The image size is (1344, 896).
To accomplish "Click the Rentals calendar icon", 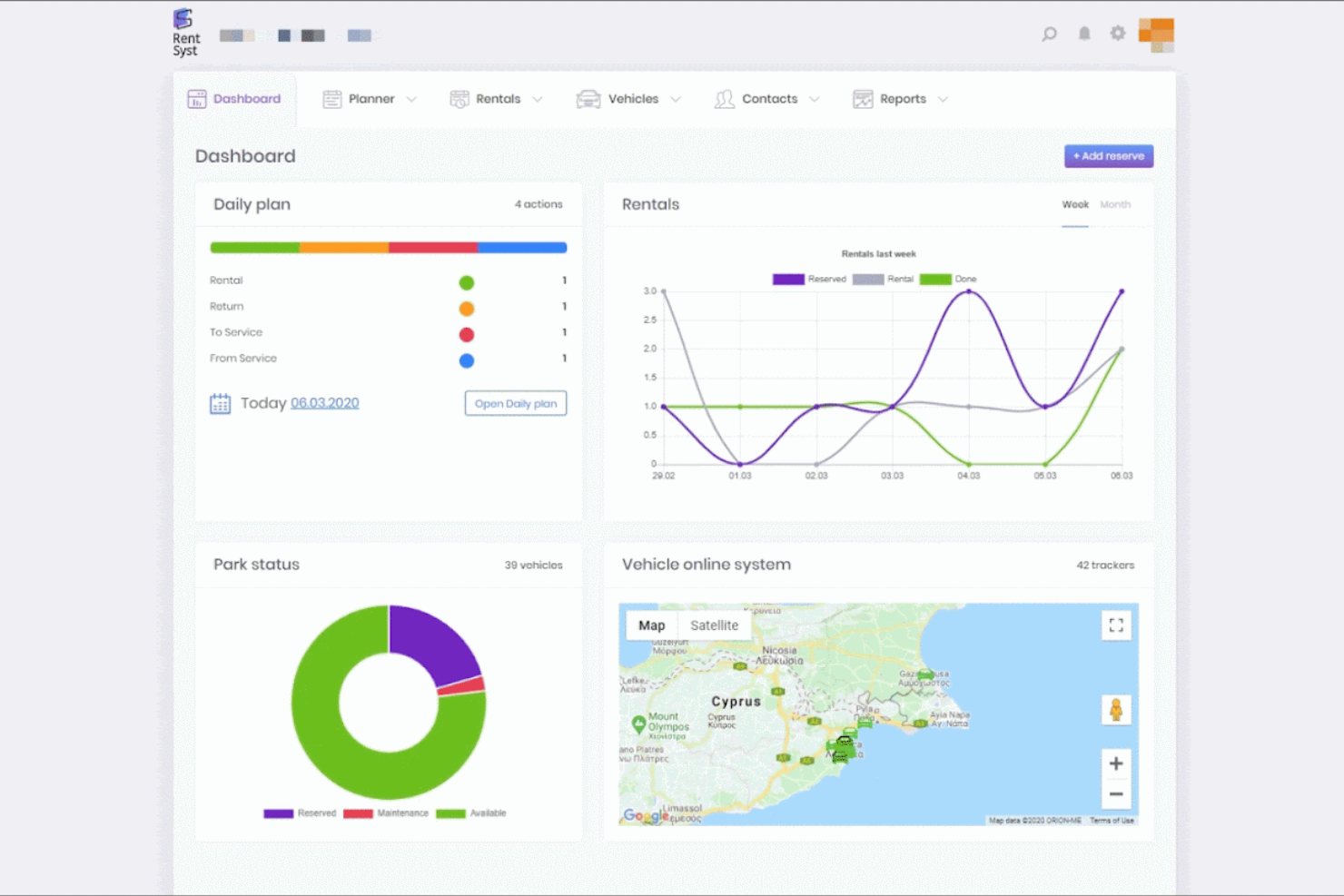I will click(x=460, y=99).
